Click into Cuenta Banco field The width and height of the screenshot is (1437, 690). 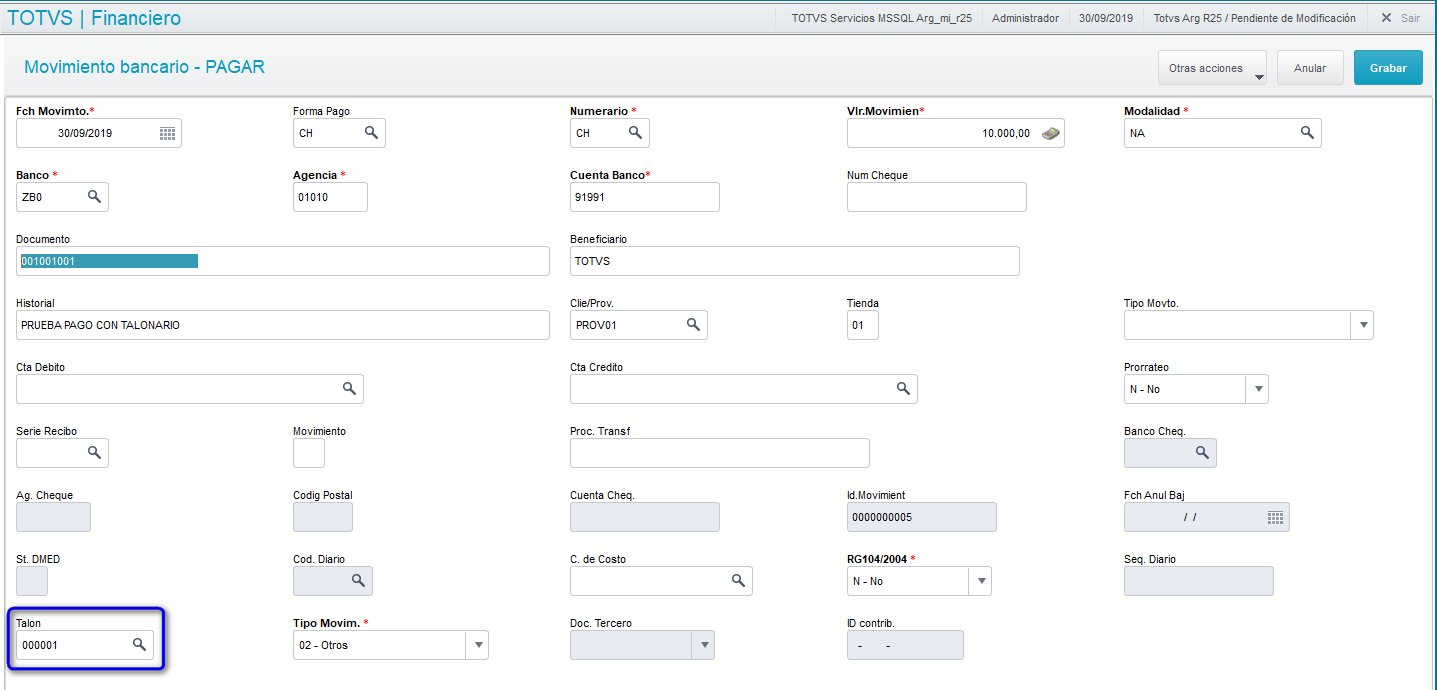[645, 197]
